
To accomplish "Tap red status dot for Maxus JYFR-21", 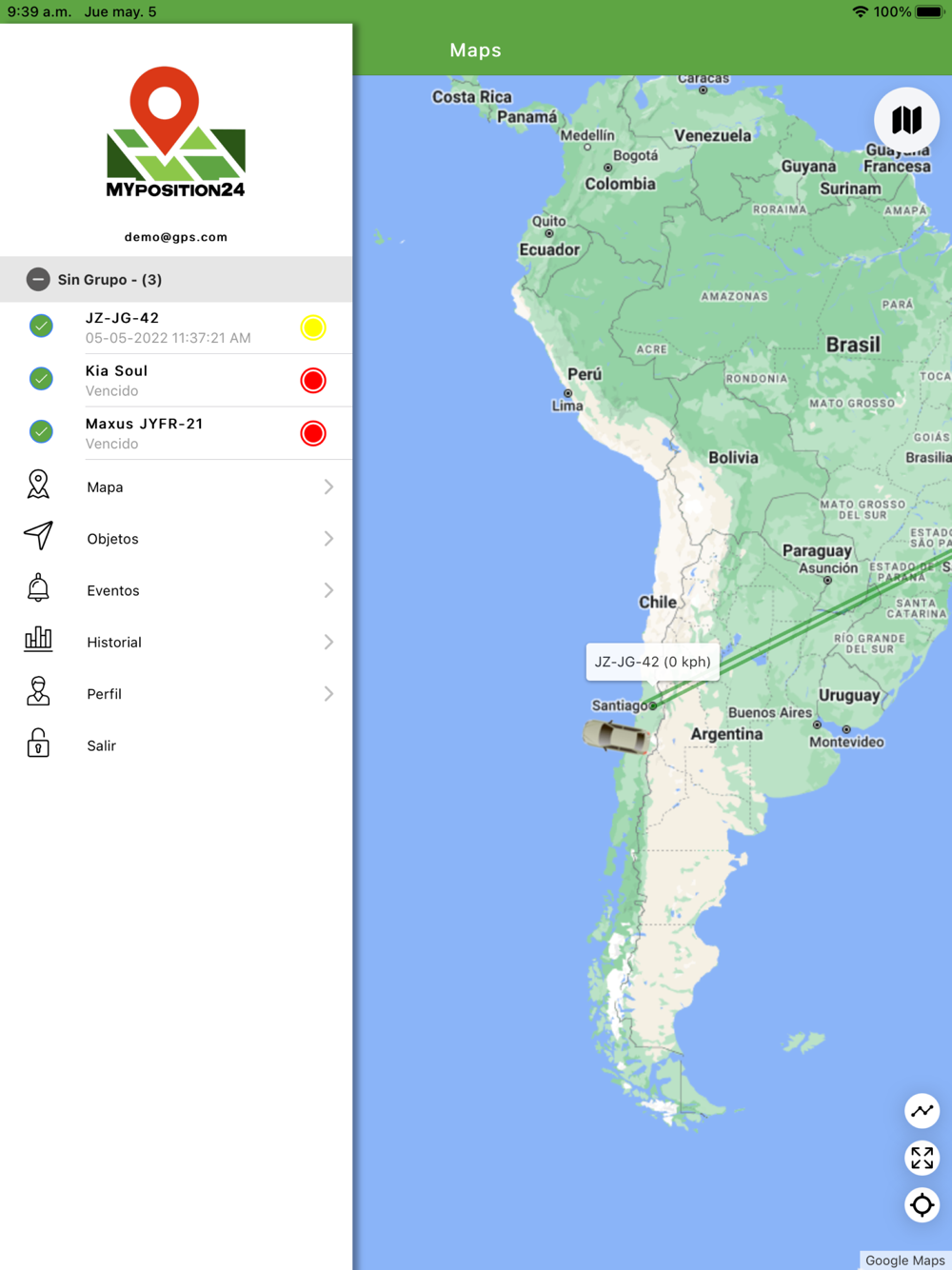I will coord(313,433).
